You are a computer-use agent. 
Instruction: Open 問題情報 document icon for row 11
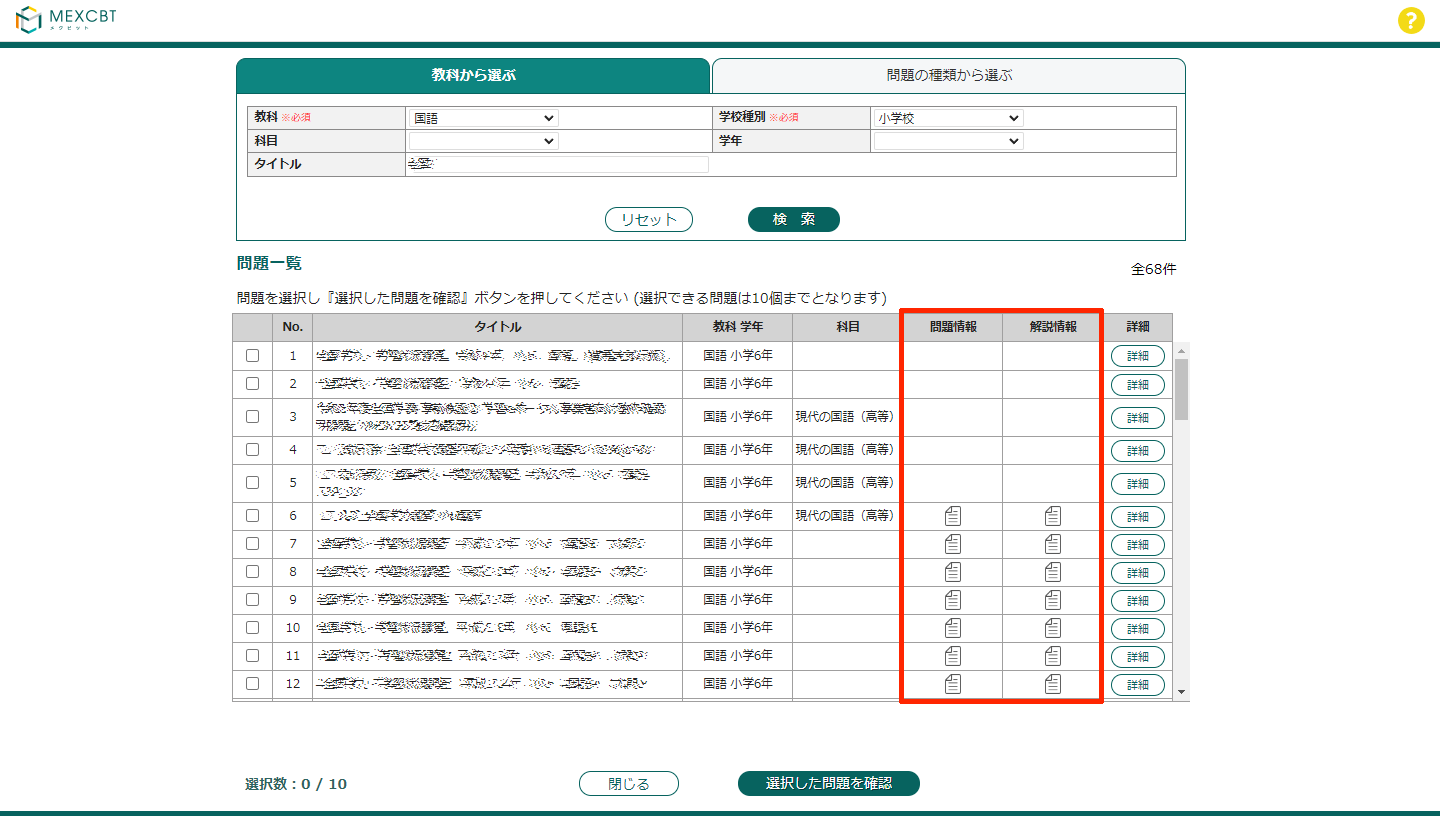tap(953, 656)
